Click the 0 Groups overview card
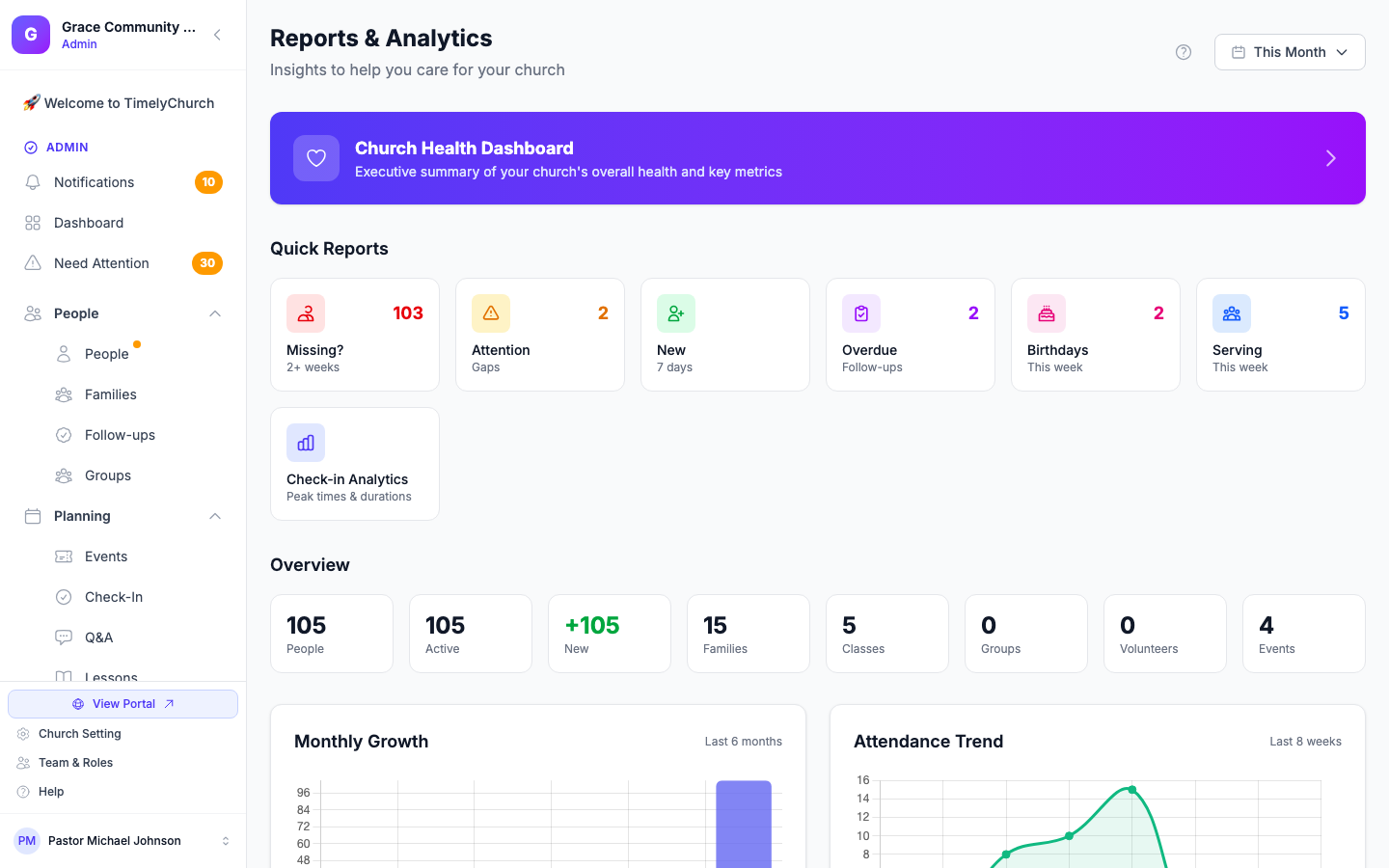This screenshot has width=1389, height=868. (x=1026, y=634)
